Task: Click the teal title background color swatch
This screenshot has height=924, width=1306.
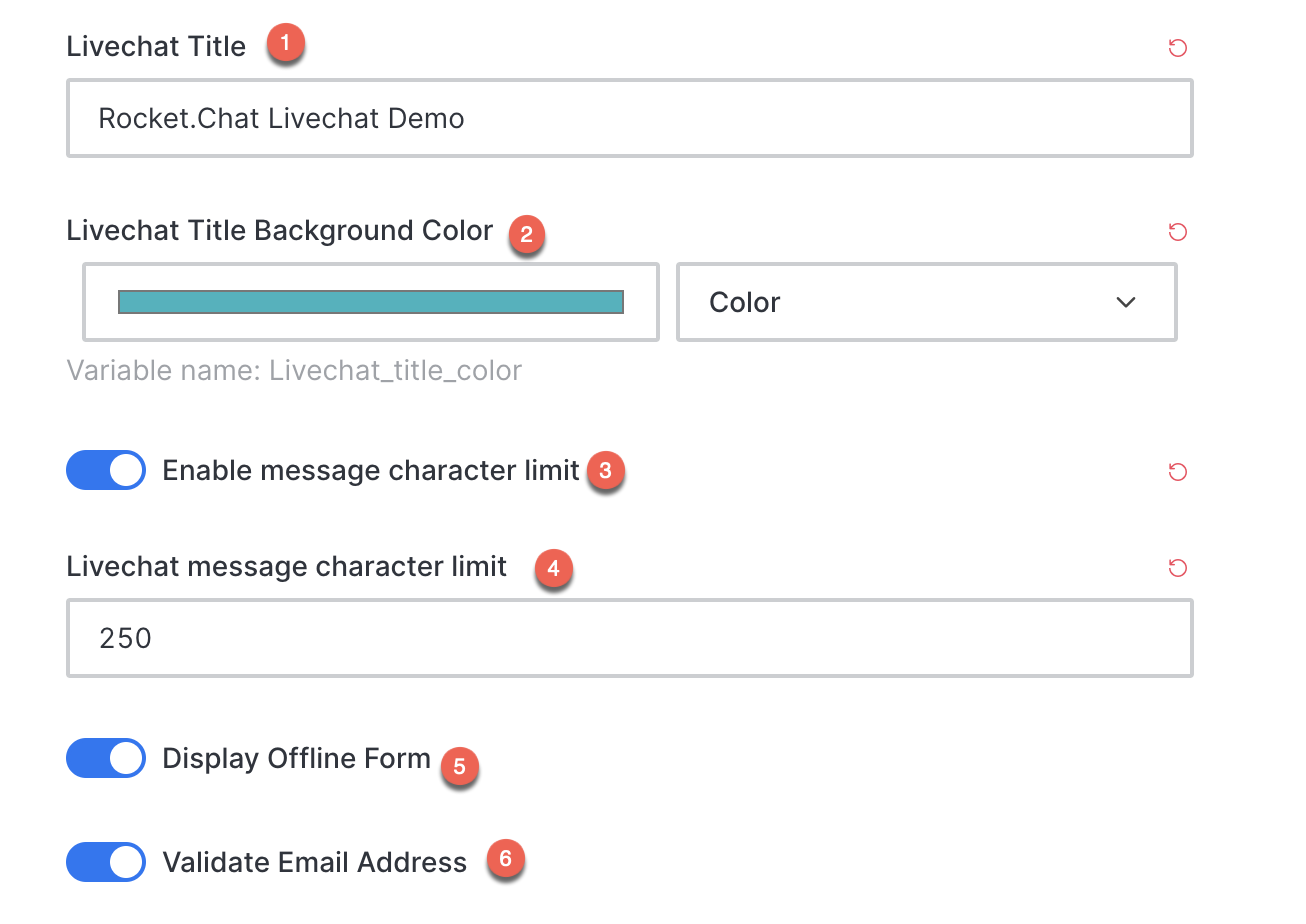Action: tap(371, 302)
